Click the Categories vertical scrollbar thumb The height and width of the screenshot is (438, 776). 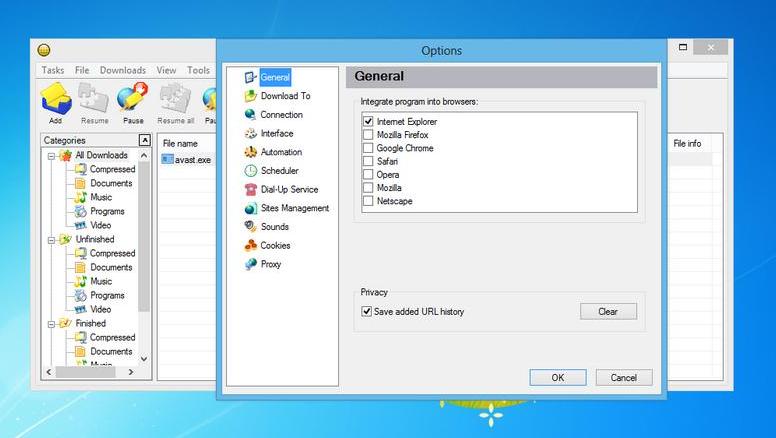pyautogui.click(x=144, y=237)
